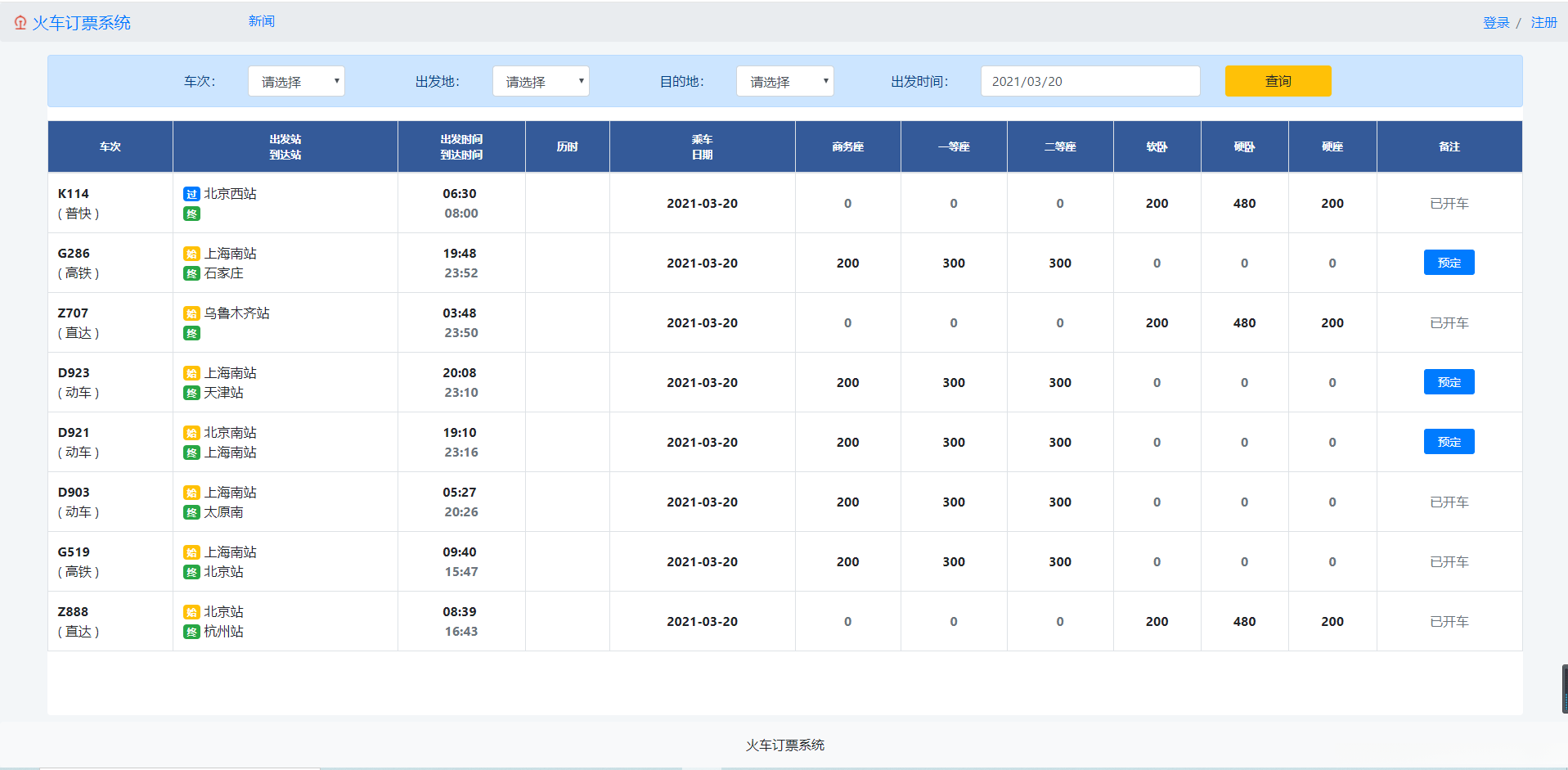Book train G286 with 预定 button

click(x=1449, y=263)
